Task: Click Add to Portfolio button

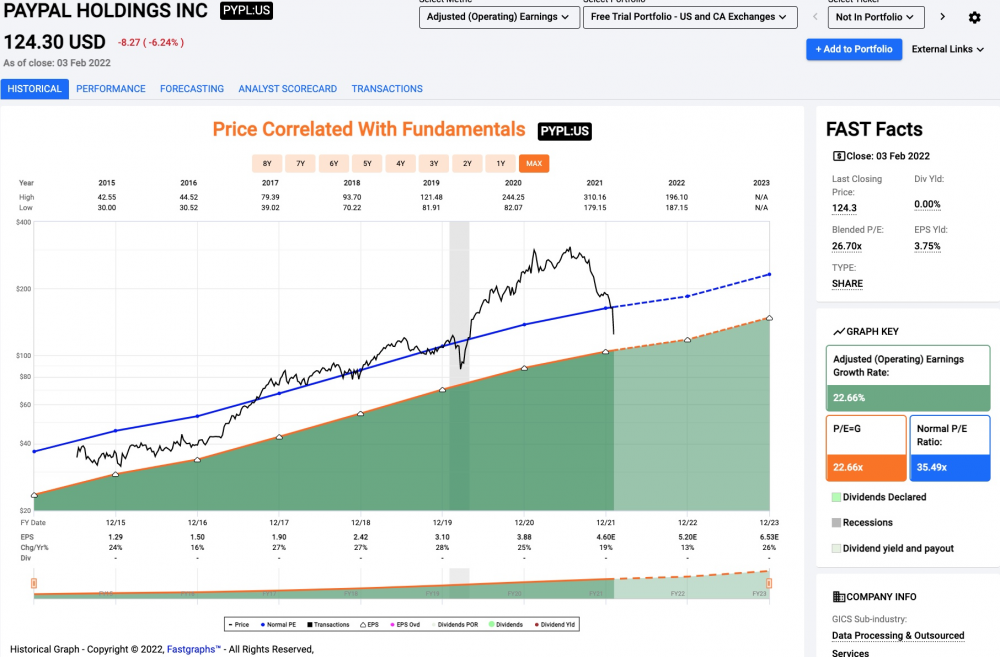Action: (x=854, y=49)
